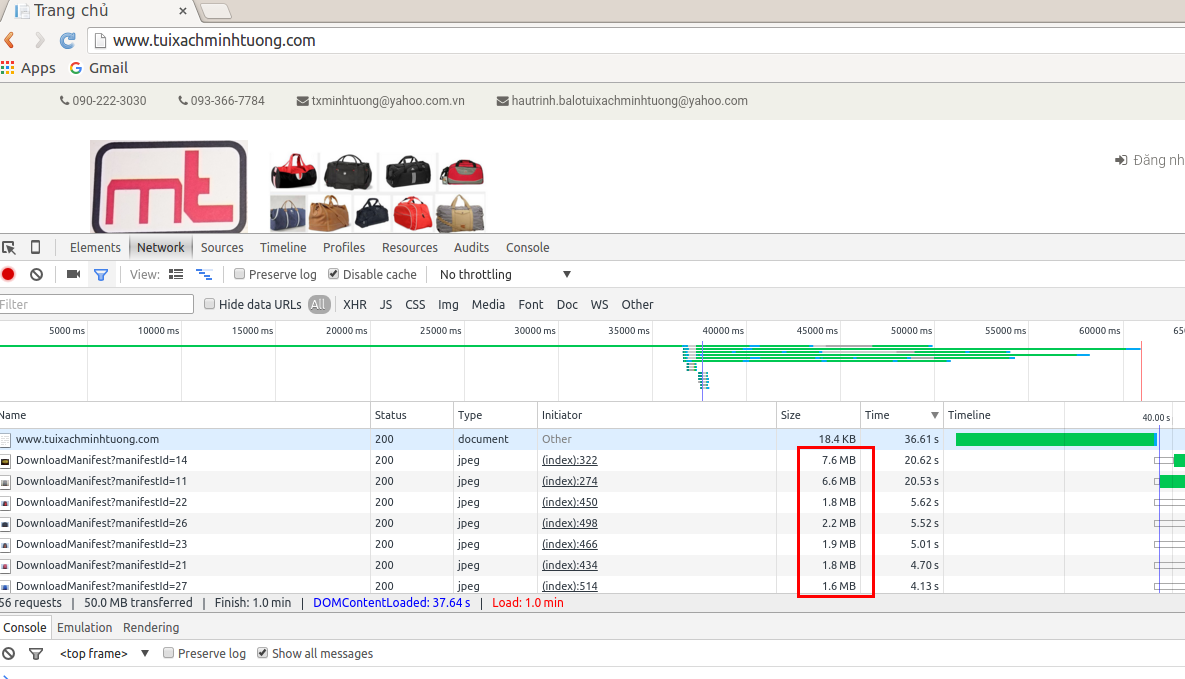Reload the page with the refresh icon
The width and height of the screenshot is (1185, 679).
[68, 40]
